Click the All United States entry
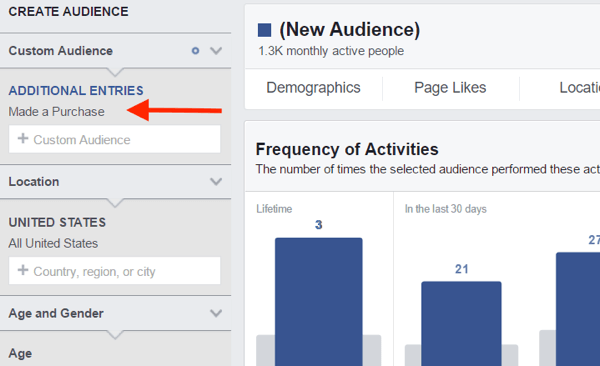The width and height of the screenshot is (600, 366). pos(53,243)
